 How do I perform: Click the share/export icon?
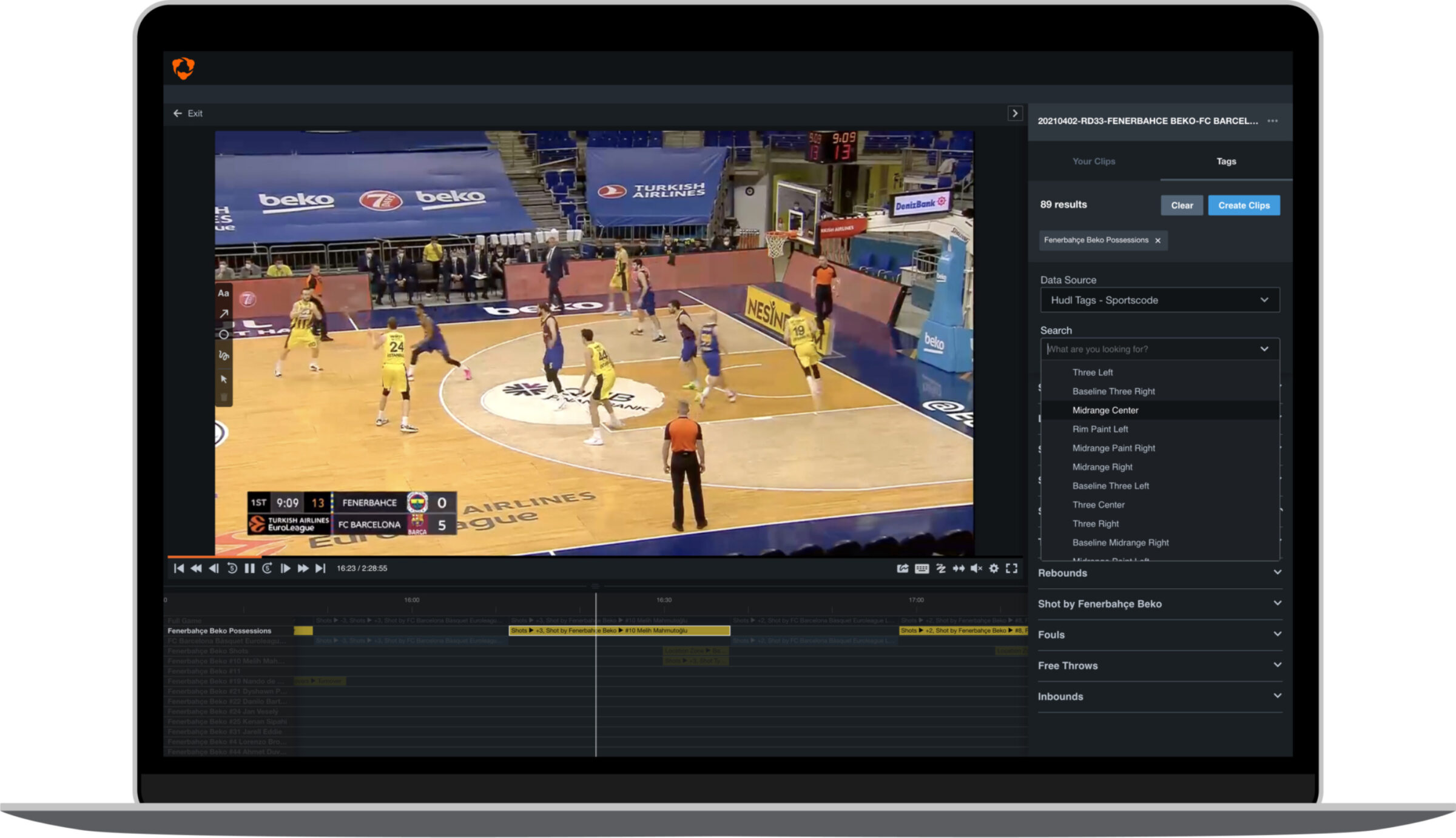pyautogui.click(x=903, y=568)
